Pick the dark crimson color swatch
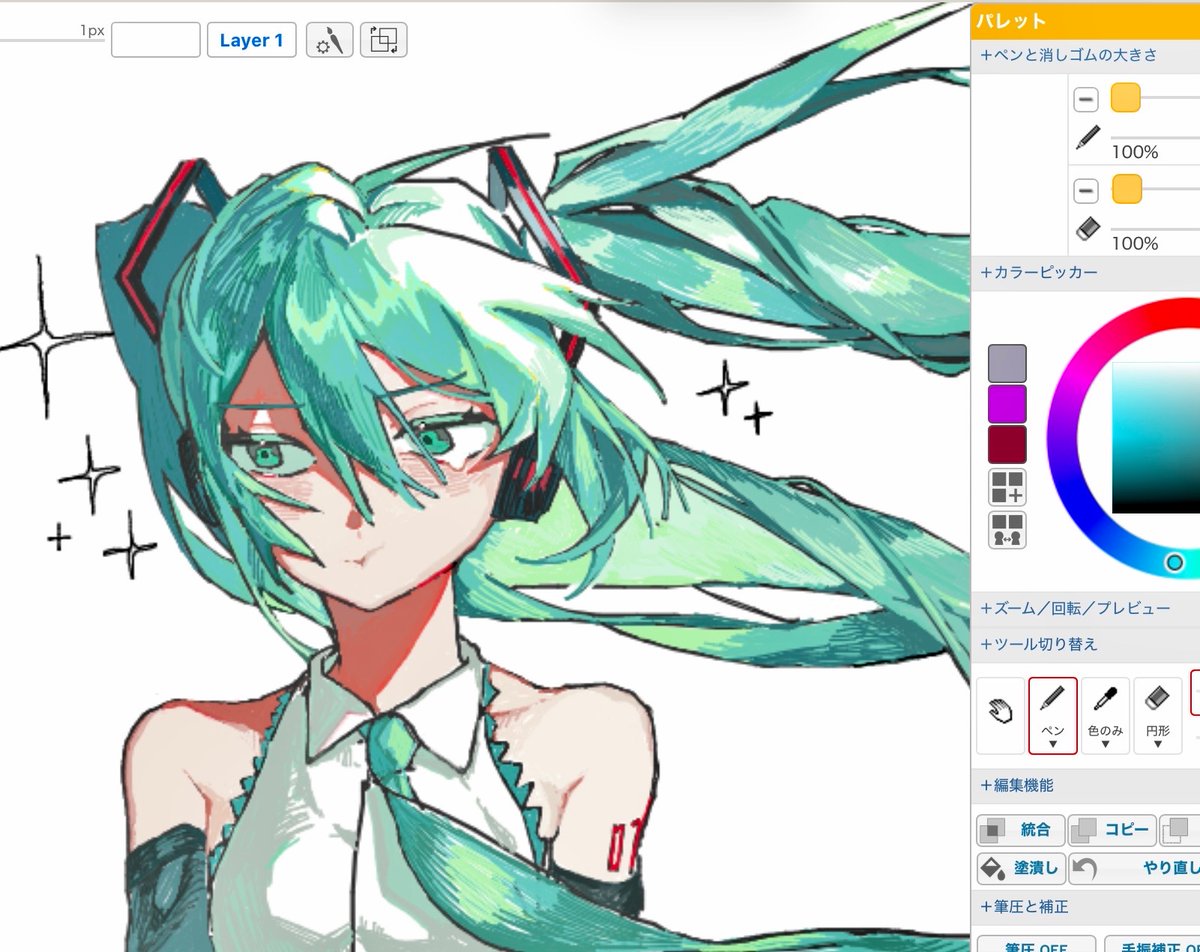The width and height of the screenshot is (1200, 952). pos(1007,444)
